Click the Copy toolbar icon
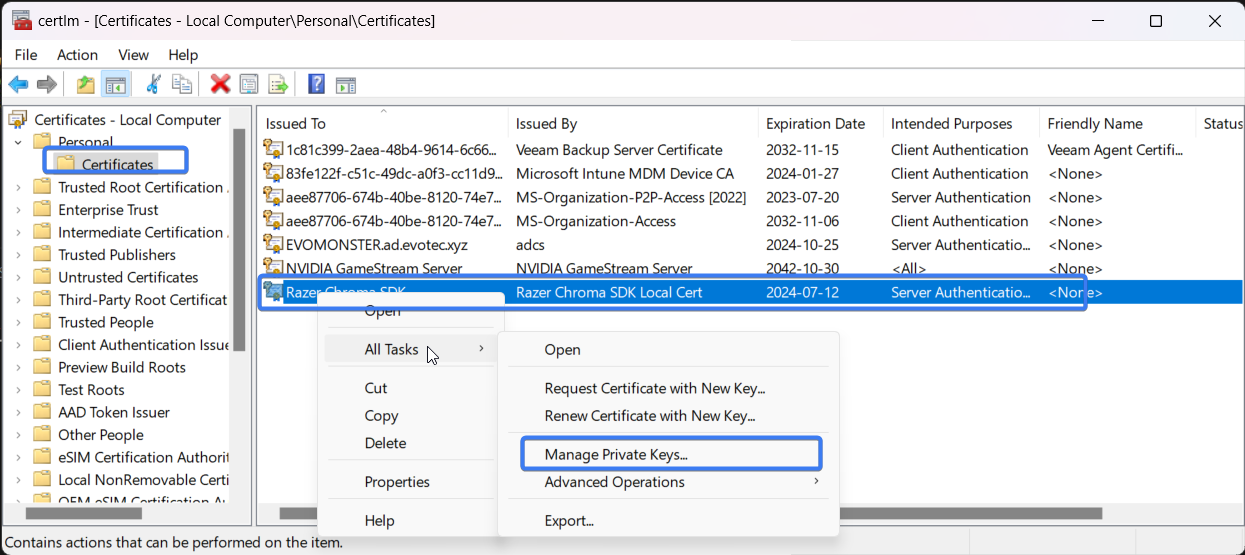Viewport: 1245px width, 555px height. click(x=181, y=85)
